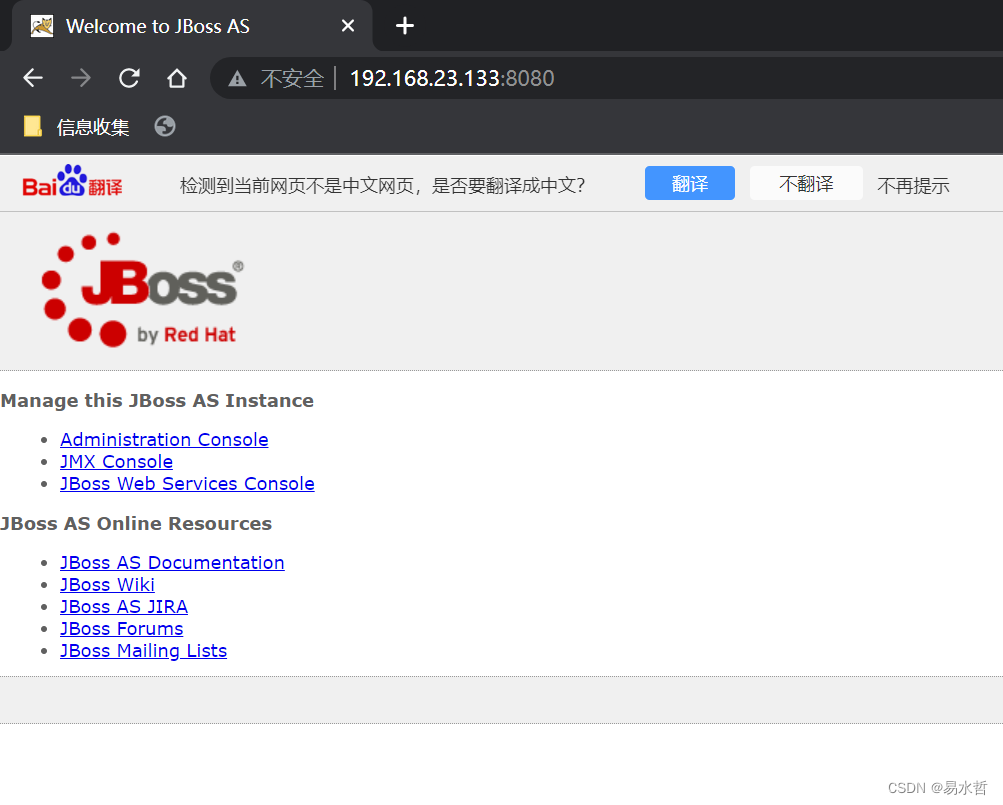Reload the page with the refresh icon
1003x805 pixels.
[x=129, y=78]
